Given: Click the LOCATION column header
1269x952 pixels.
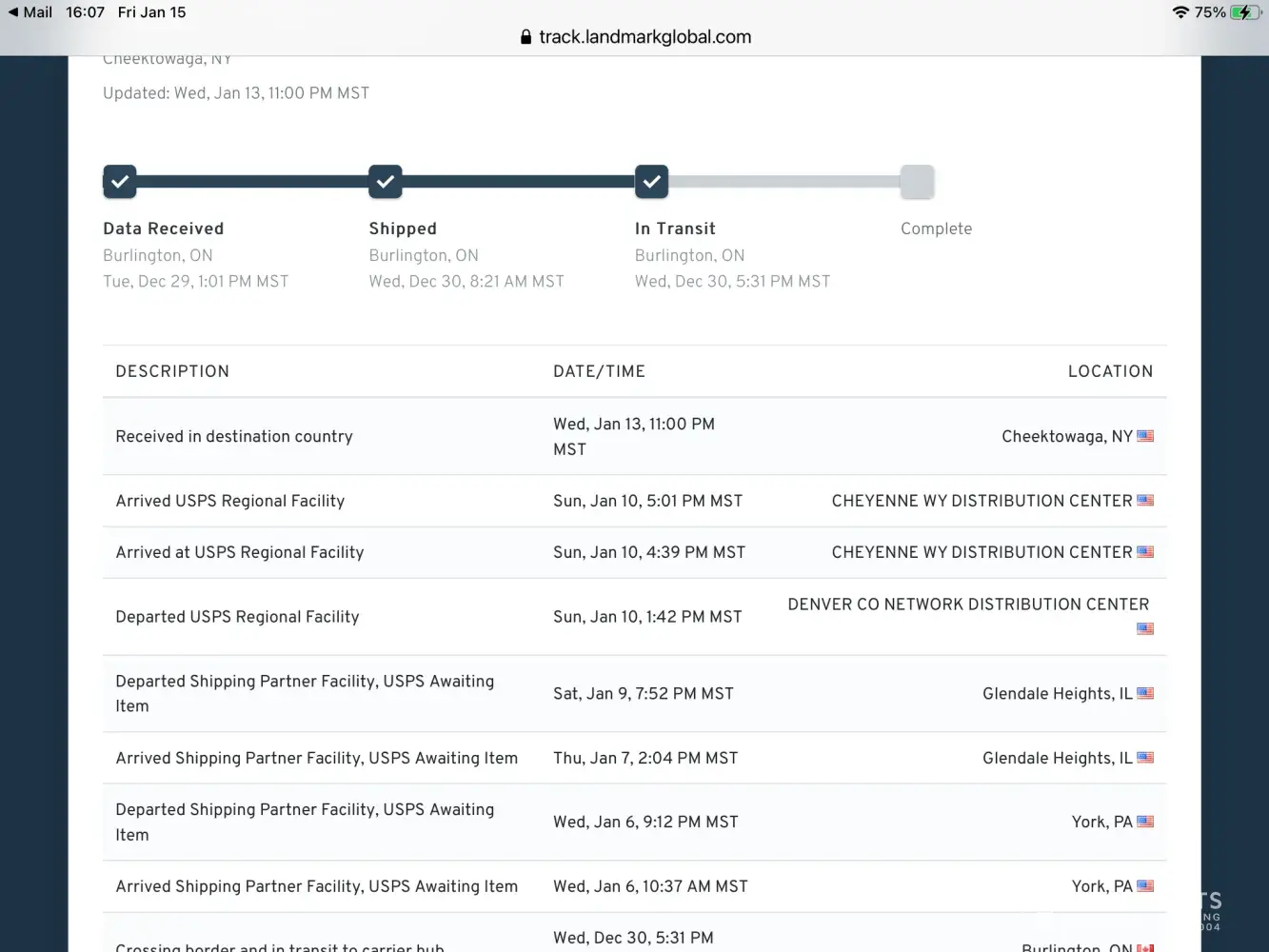Looking at the screenshot, I should [1110, 371].
